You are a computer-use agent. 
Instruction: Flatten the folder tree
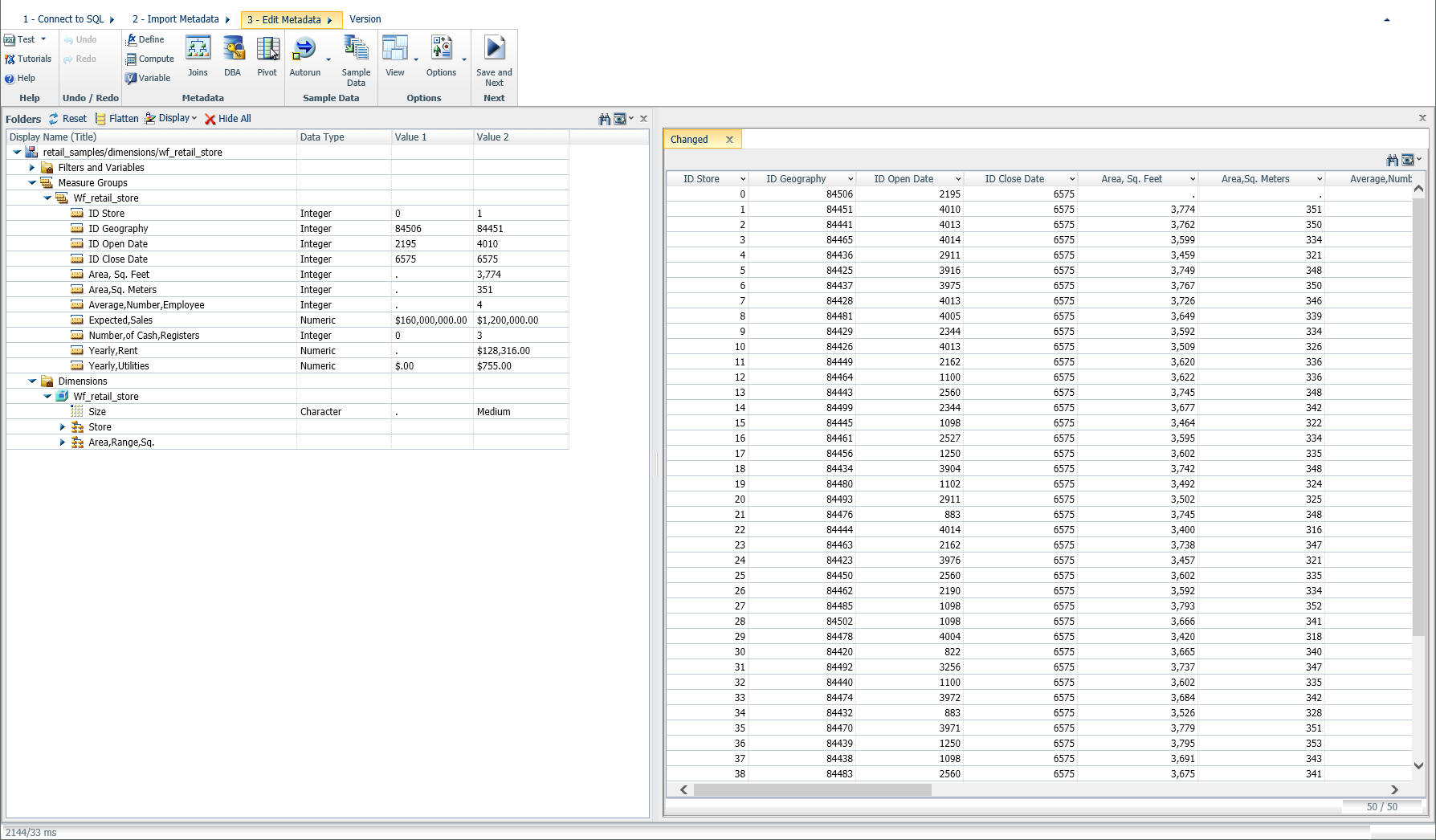pos(116,118)
